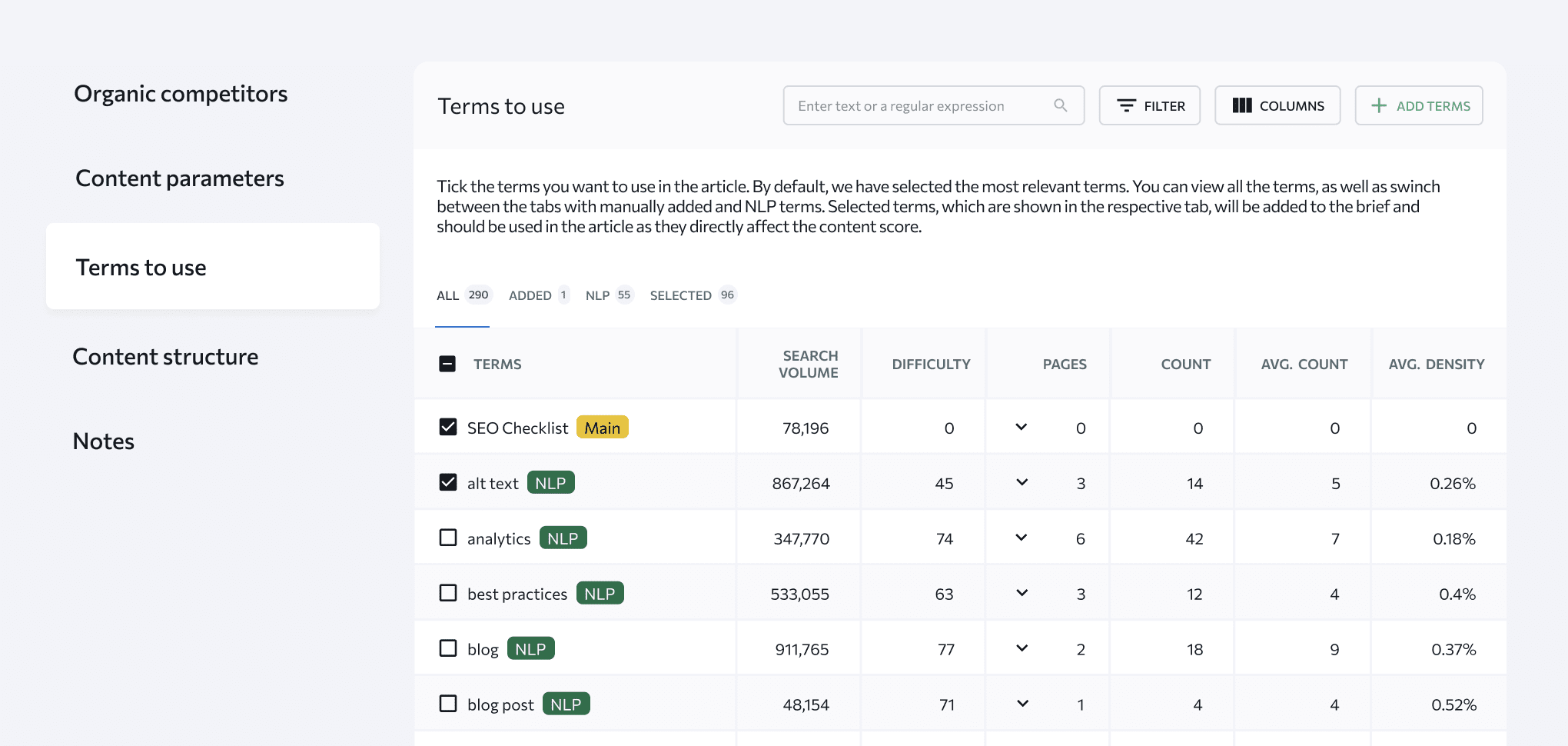Viewport: 1568px width, 746px height.
Task: Click the search magnifier icon
Action: point(1061,105)
